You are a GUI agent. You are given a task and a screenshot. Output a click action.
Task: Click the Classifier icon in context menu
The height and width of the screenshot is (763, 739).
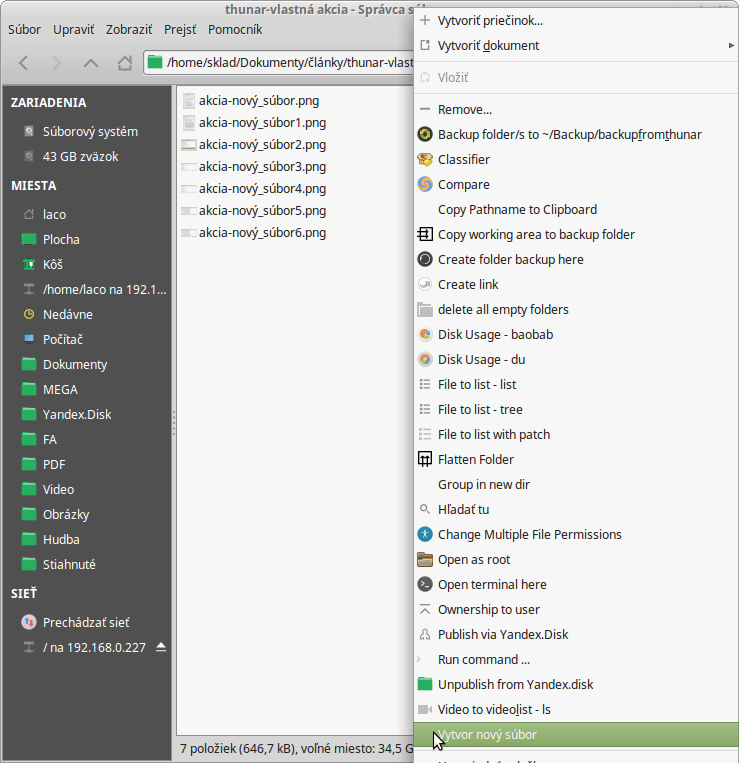425,160
